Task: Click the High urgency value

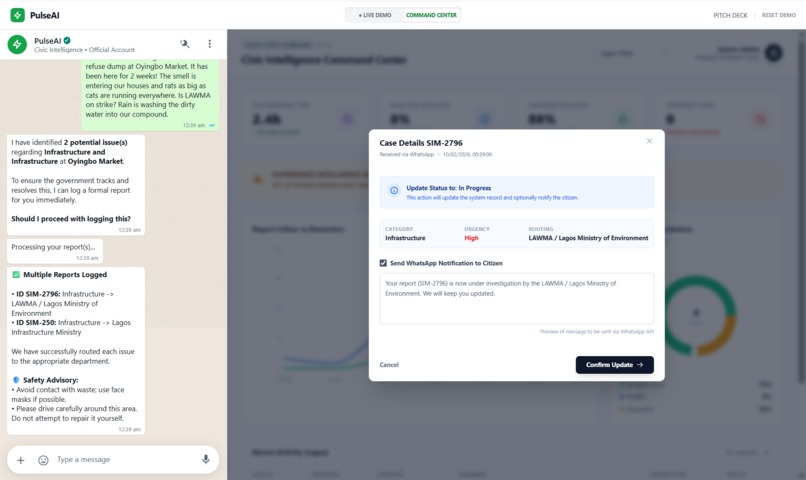Action: pyautogui.click(x=471, y=238)
